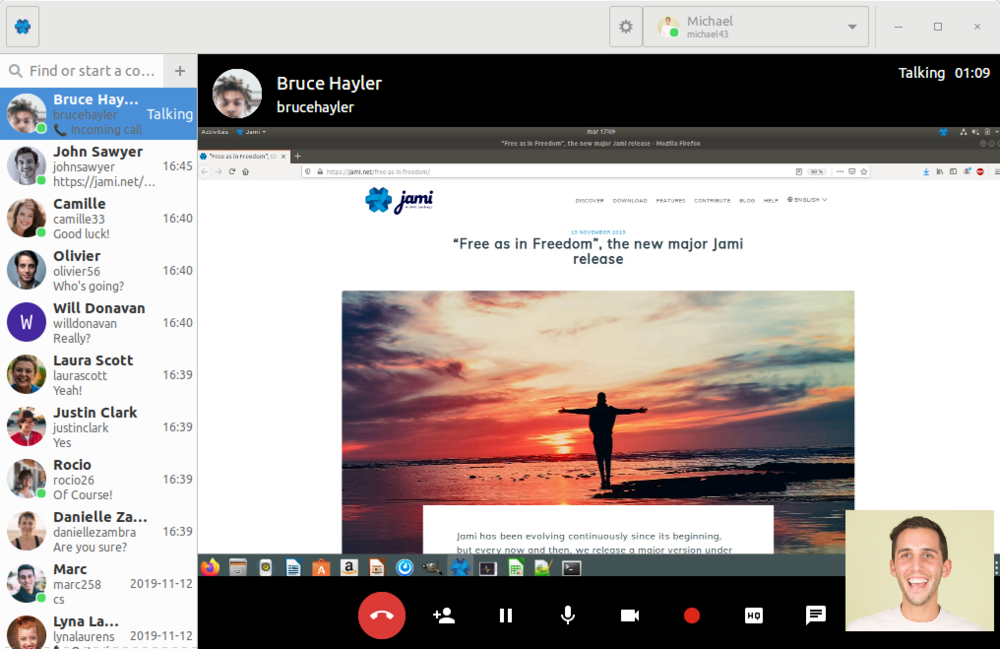Open Danielle Zambra conversation
The width and height of the screenshot is (1000, 649).
tap(99, 532)
